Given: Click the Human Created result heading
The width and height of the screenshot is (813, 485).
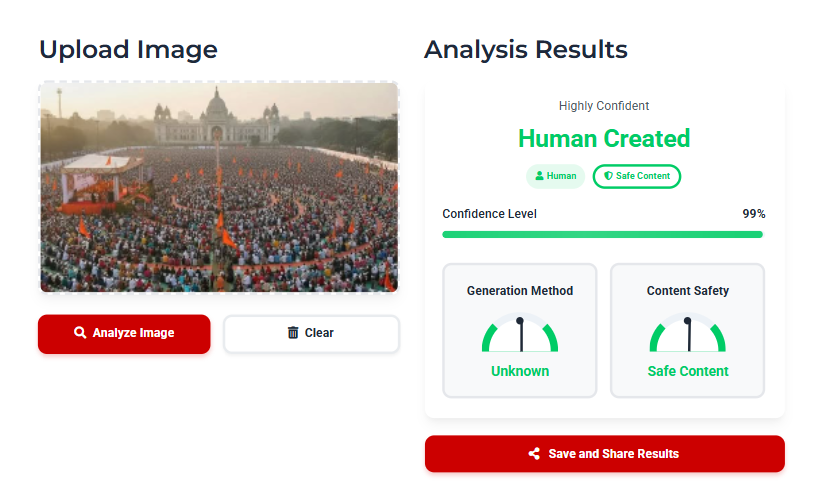Looking at the screenshot, I should 604,138.
